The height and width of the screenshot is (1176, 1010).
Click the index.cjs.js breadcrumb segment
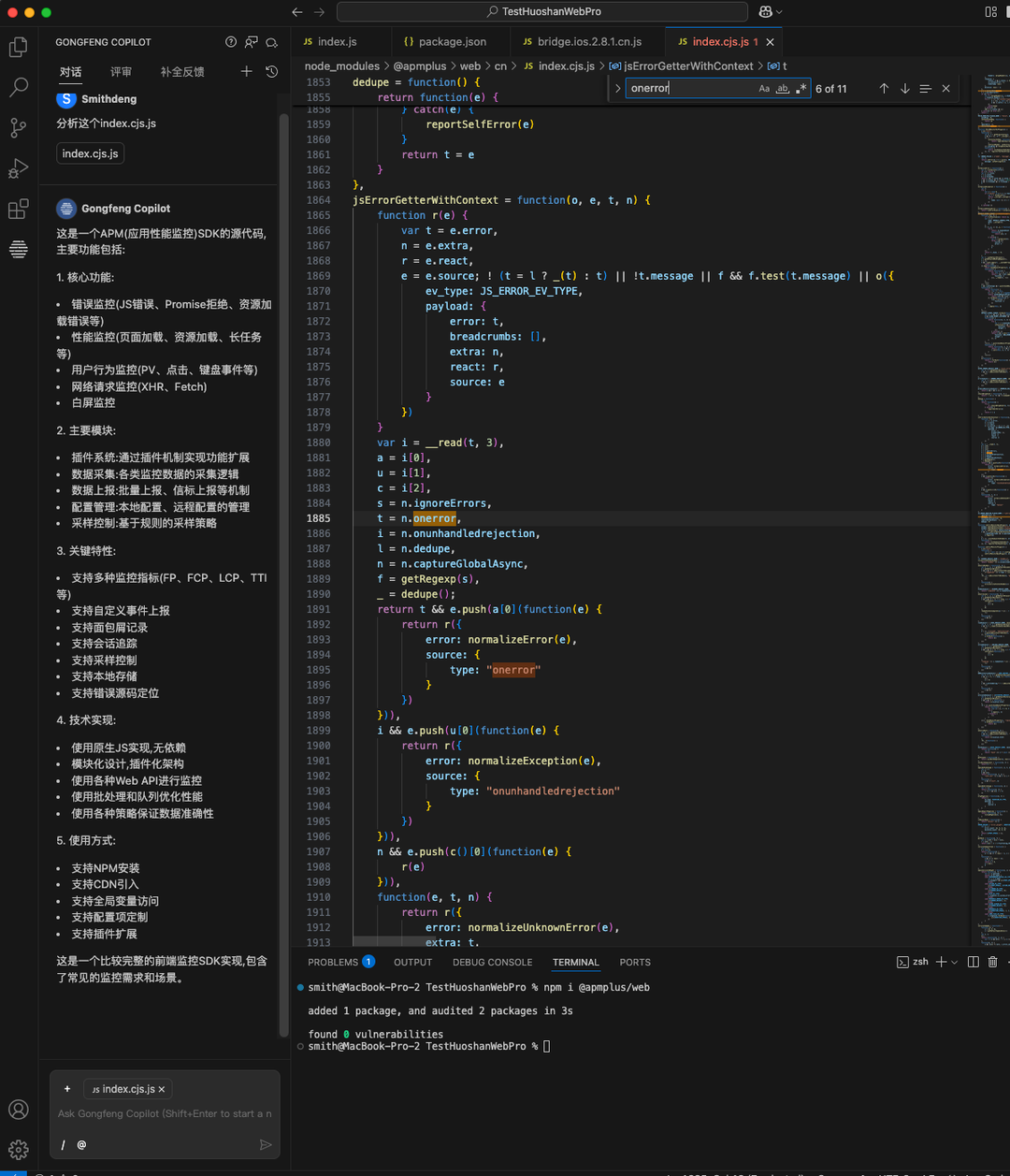(x=567, y=66)
